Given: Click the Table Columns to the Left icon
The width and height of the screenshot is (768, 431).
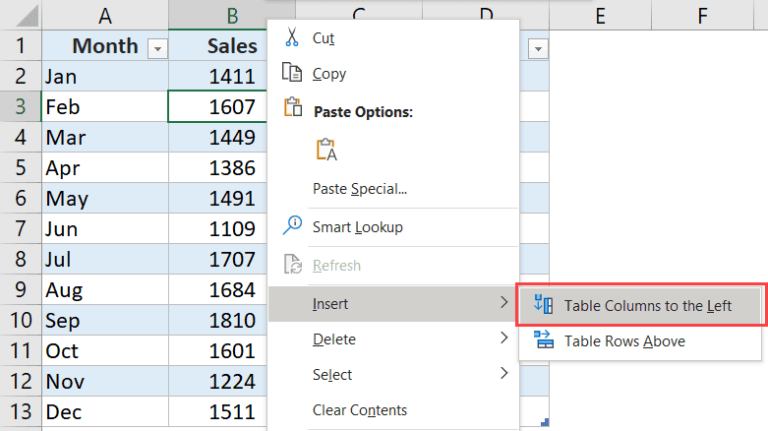Looking at the screenshot, I should [544, 305].
